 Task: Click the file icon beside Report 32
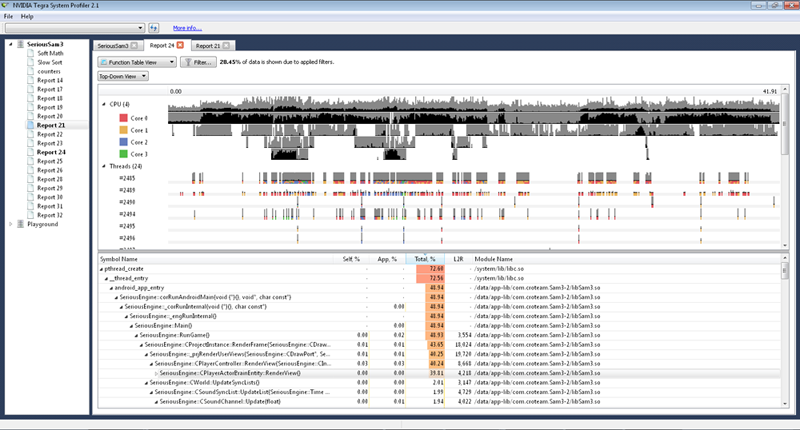point(31,215)
